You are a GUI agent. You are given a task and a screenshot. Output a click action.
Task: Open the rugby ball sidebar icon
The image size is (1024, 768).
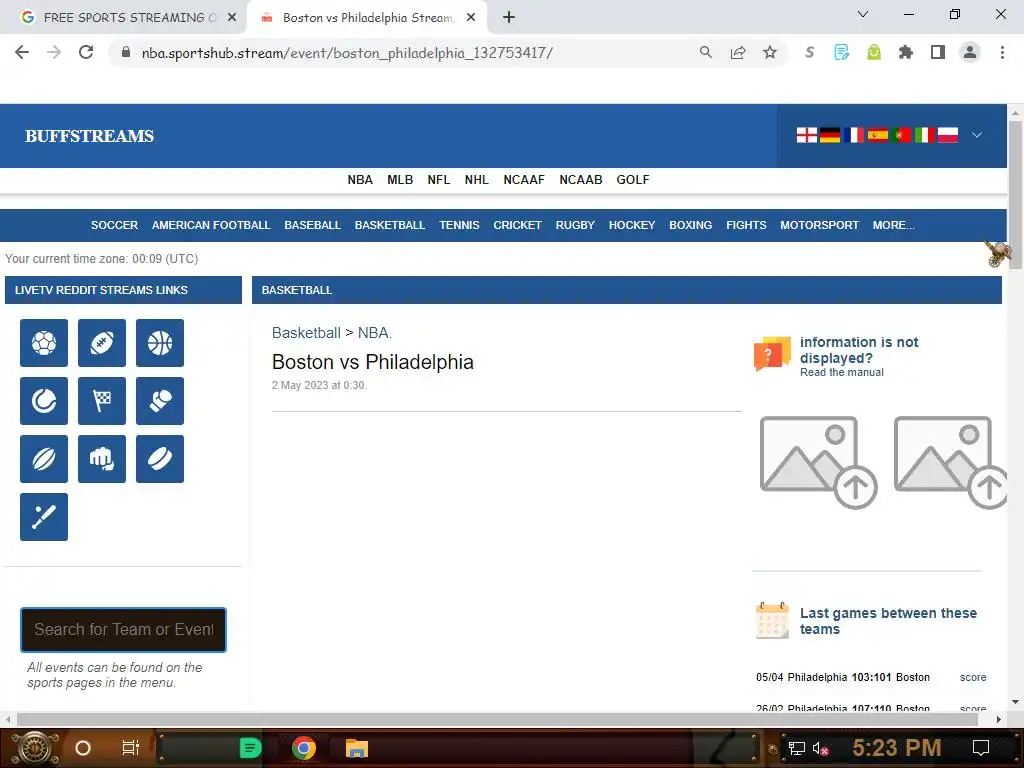pos(44,459)
